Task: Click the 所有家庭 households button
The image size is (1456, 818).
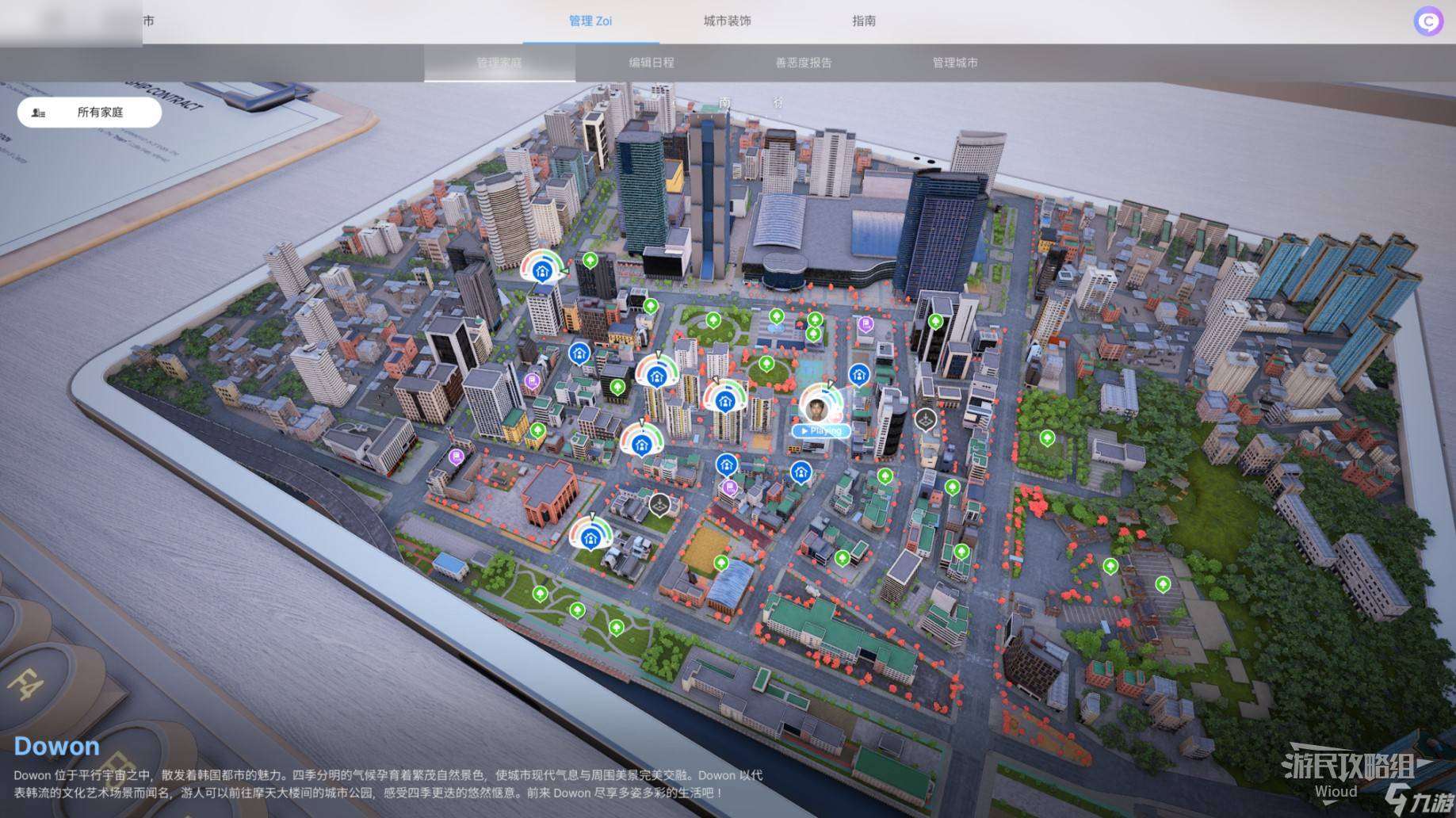Action: point(90,113)
